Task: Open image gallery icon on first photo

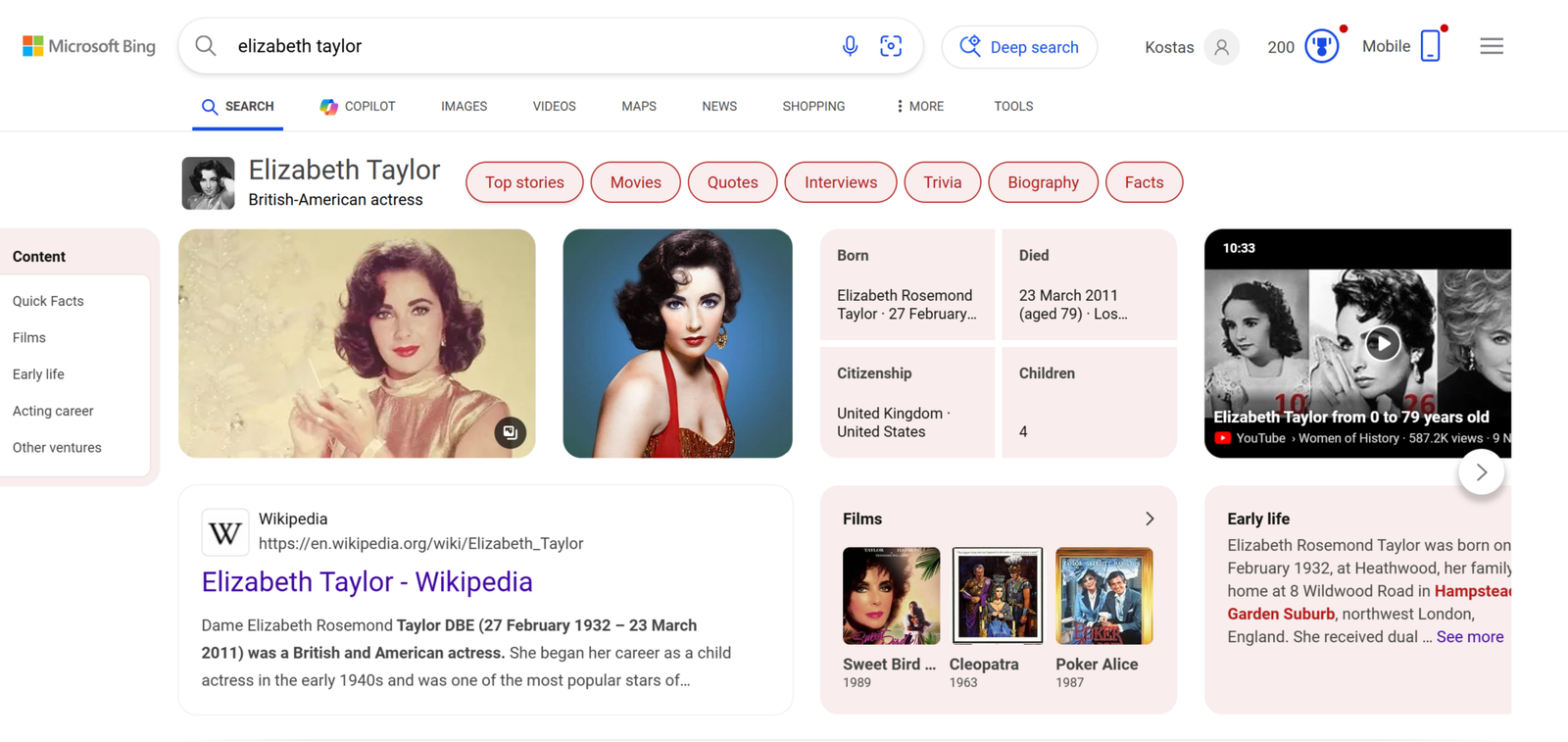Action: coord(510,432)
